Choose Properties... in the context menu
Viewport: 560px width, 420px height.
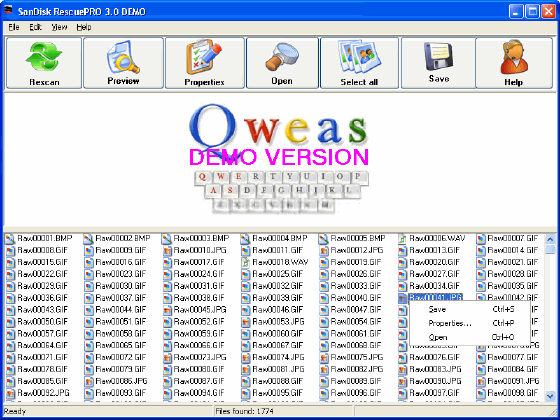tap(469, 324)
